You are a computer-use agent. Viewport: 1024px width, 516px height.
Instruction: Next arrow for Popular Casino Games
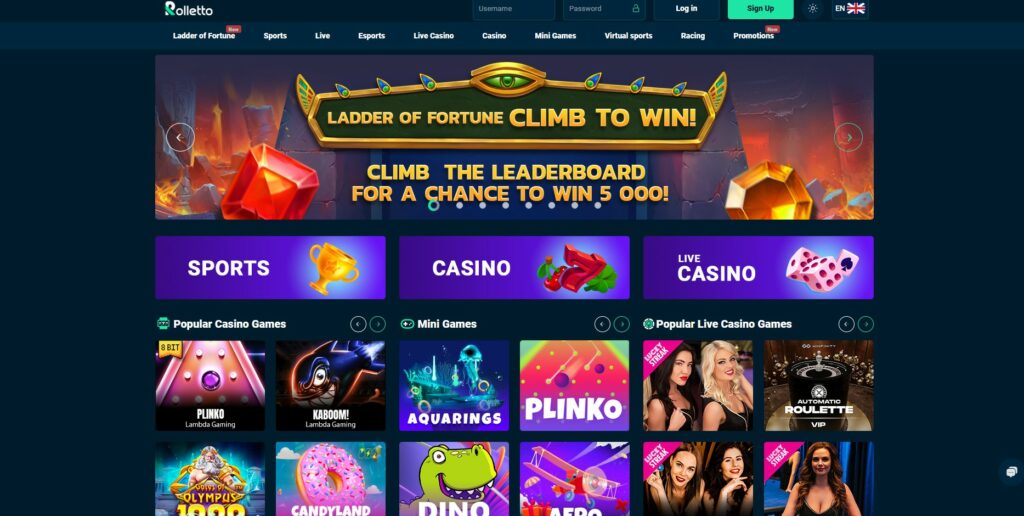tap(377, 324)
